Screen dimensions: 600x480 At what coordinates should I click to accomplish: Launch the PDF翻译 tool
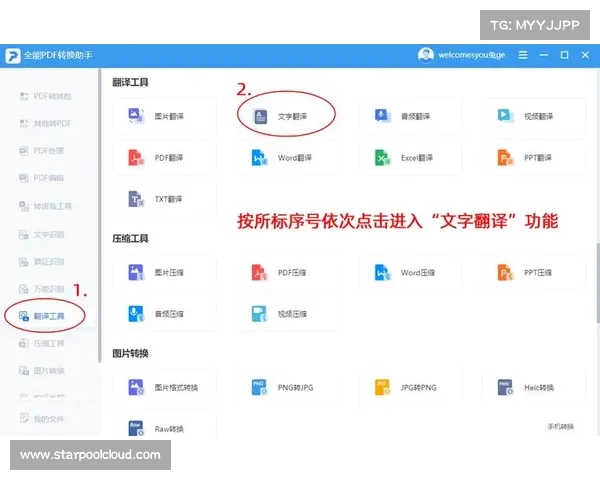165,158
